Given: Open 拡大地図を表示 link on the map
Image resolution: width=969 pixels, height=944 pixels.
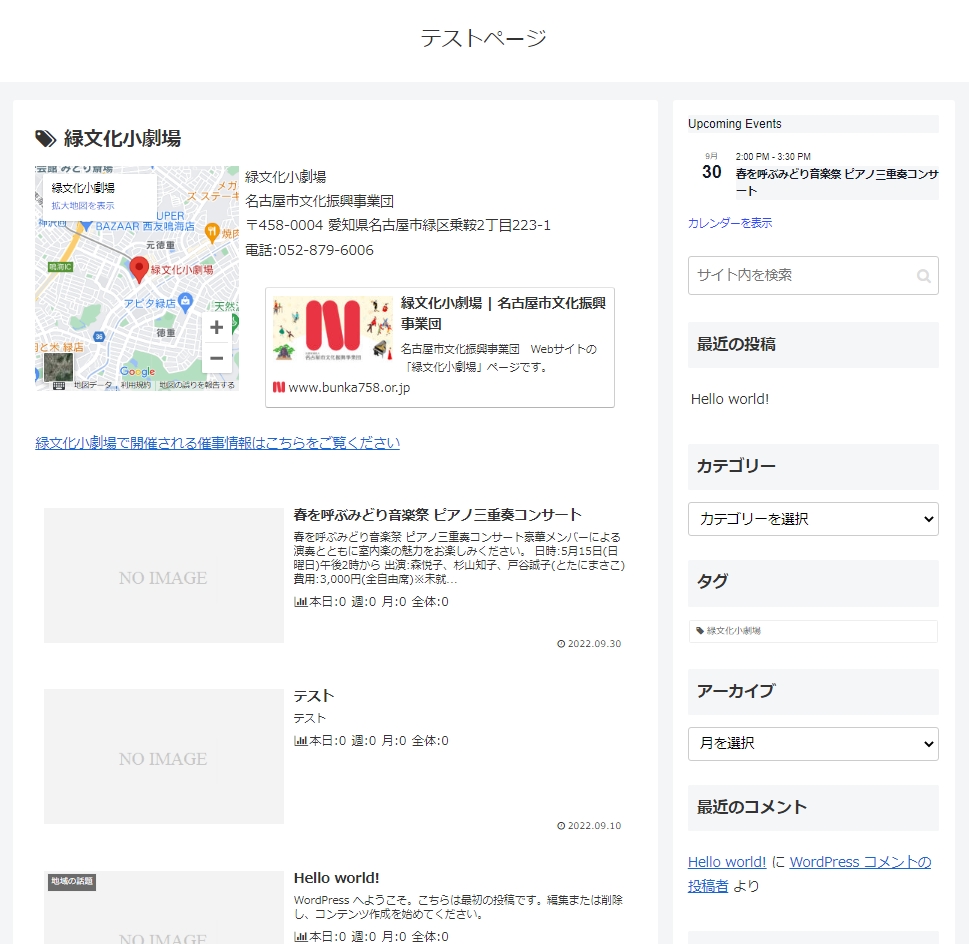Looking at the screenshot, I should click(x=83, y=206).
